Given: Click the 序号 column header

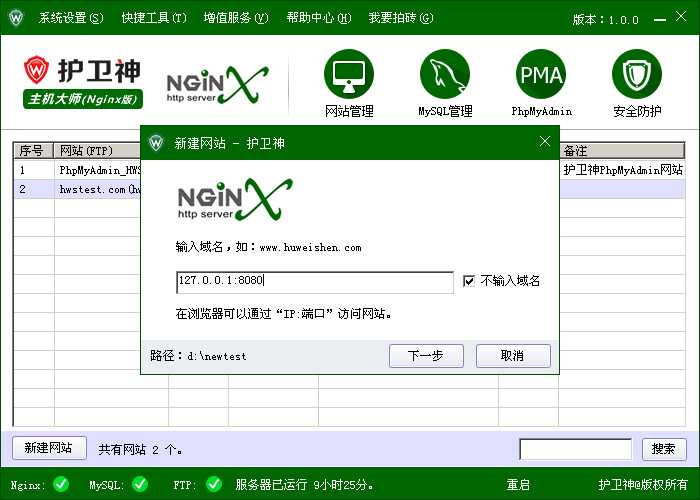Looking at the screenshot, I should click(33, 150).
